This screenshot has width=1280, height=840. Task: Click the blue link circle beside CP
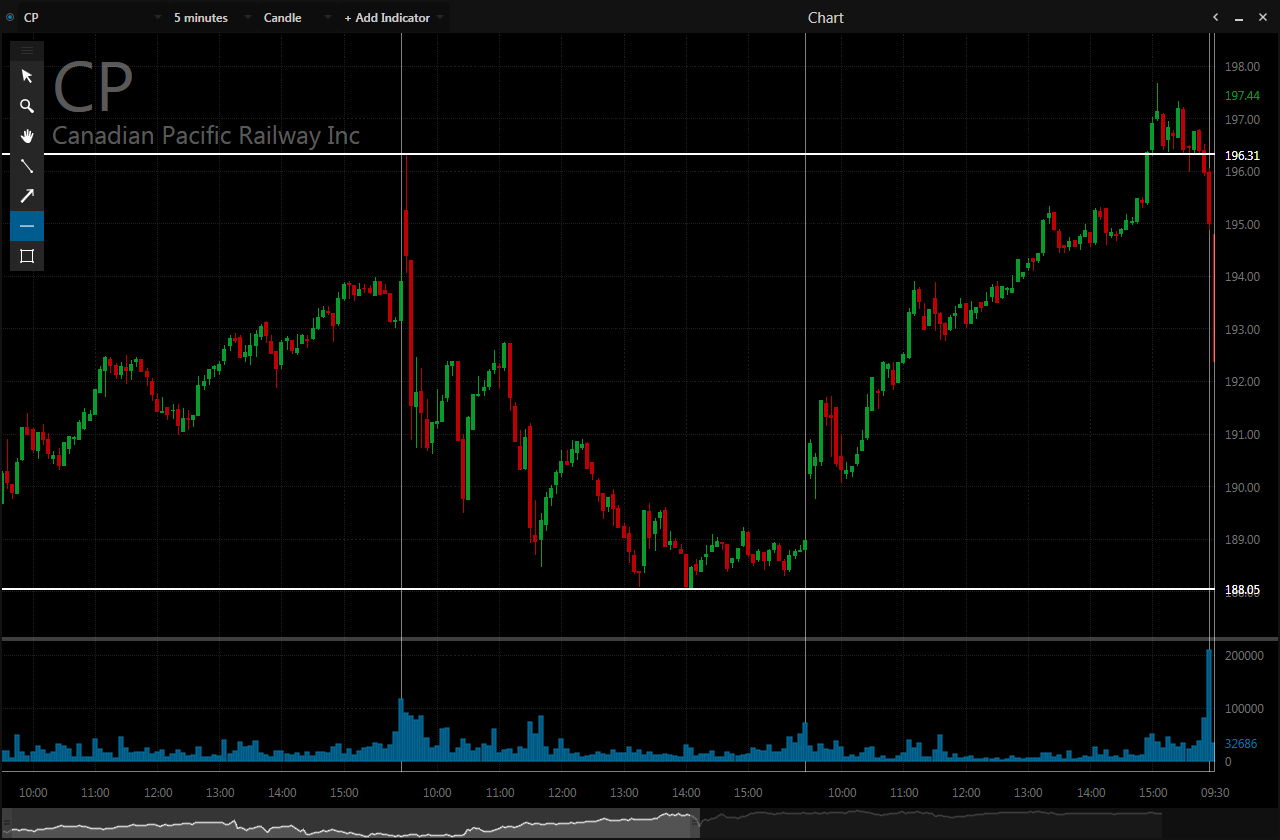[10, 18]
